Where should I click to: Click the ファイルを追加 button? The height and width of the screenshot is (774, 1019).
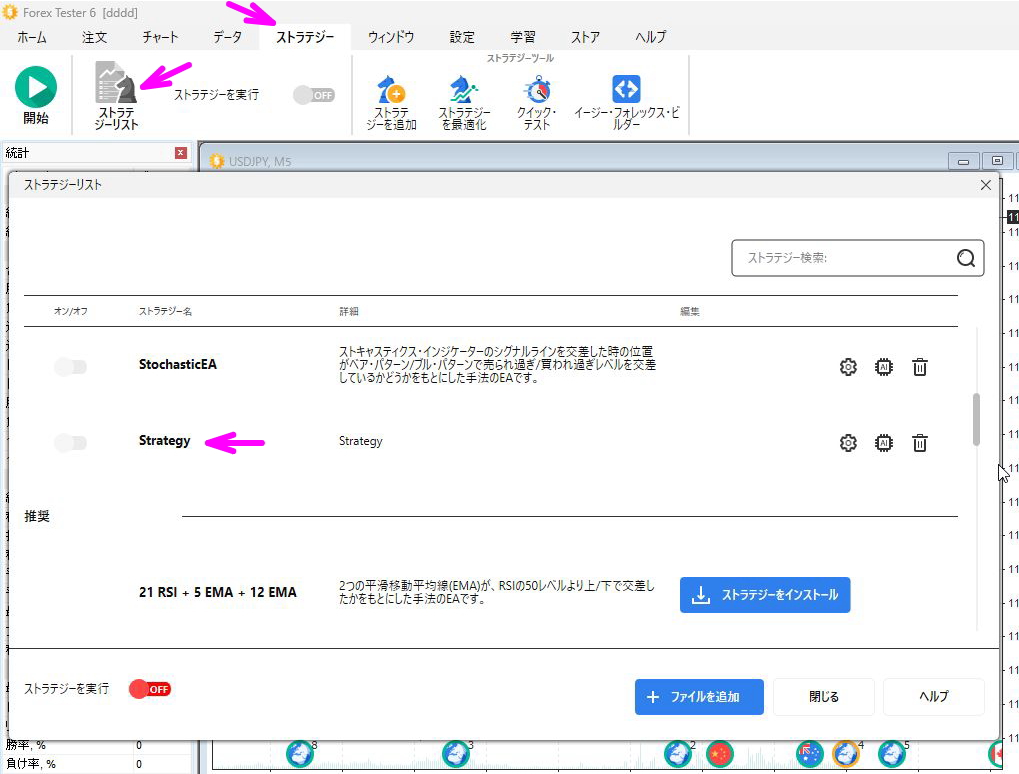coord(699,697)
